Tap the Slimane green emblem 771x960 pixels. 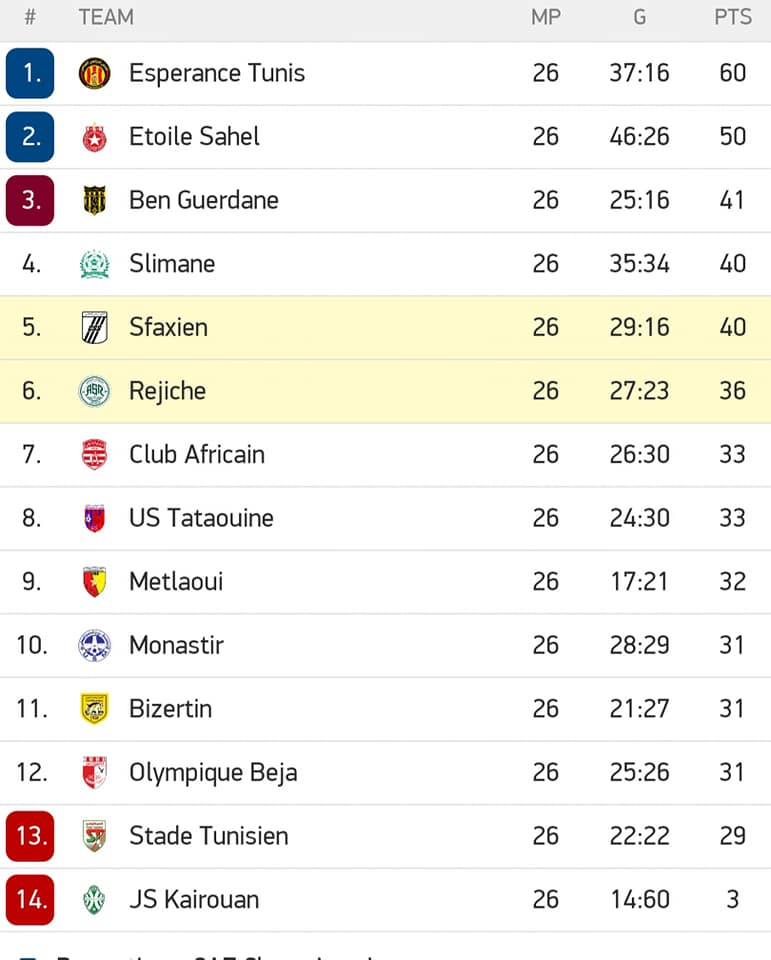(x=94, y=264)
